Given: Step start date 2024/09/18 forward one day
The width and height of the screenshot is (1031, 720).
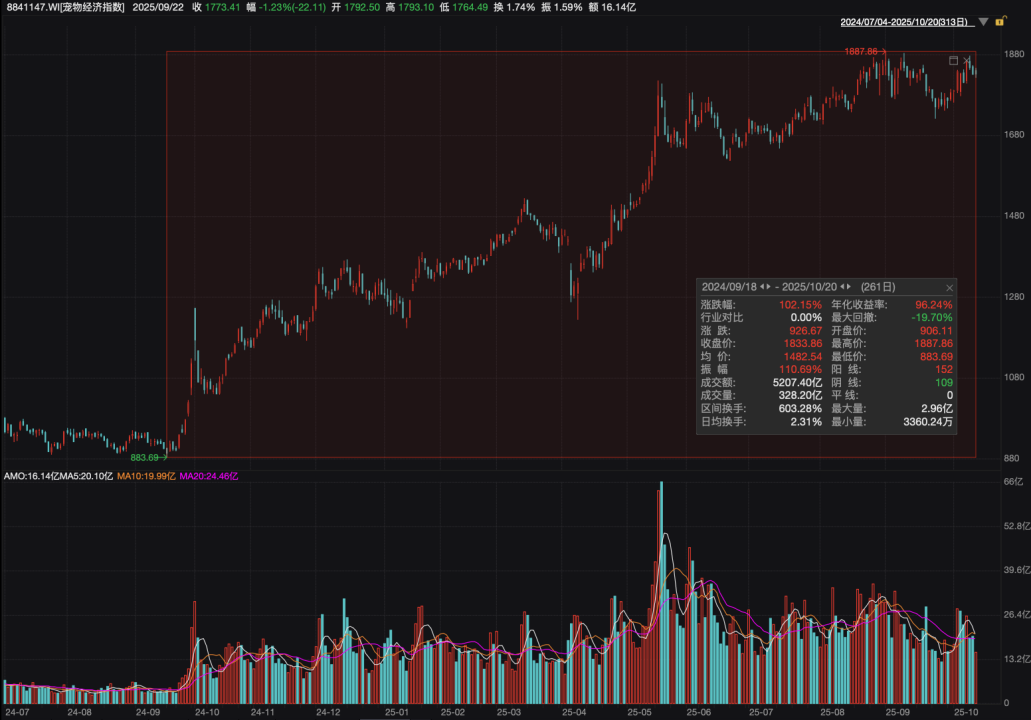Looking at the screenshot, I should (768, 287).
